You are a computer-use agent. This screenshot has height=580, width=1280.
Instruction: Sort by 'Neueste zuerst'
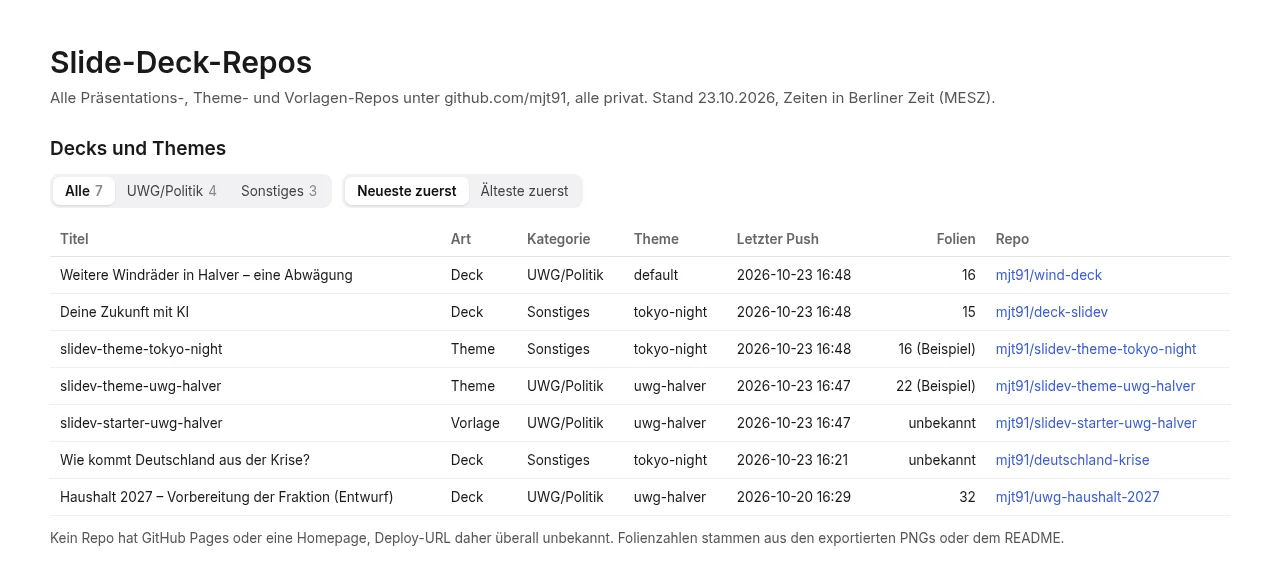coord(407,191)
